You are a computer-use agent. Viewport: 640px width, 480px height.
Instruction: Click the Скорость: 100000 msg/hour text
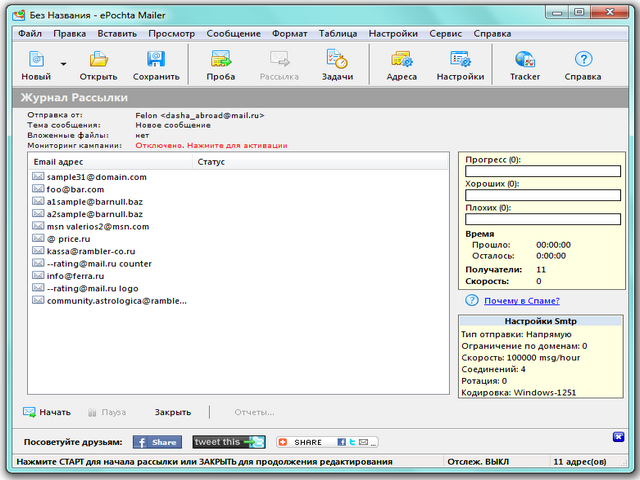click(520, 358)
